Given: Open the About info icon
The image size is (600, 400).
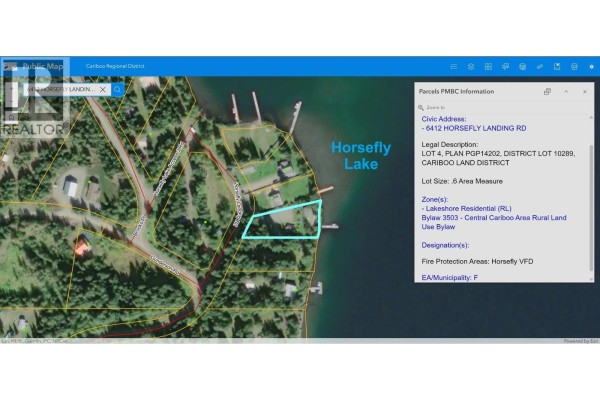Looking at the screenshot, I should click(592, 67).
